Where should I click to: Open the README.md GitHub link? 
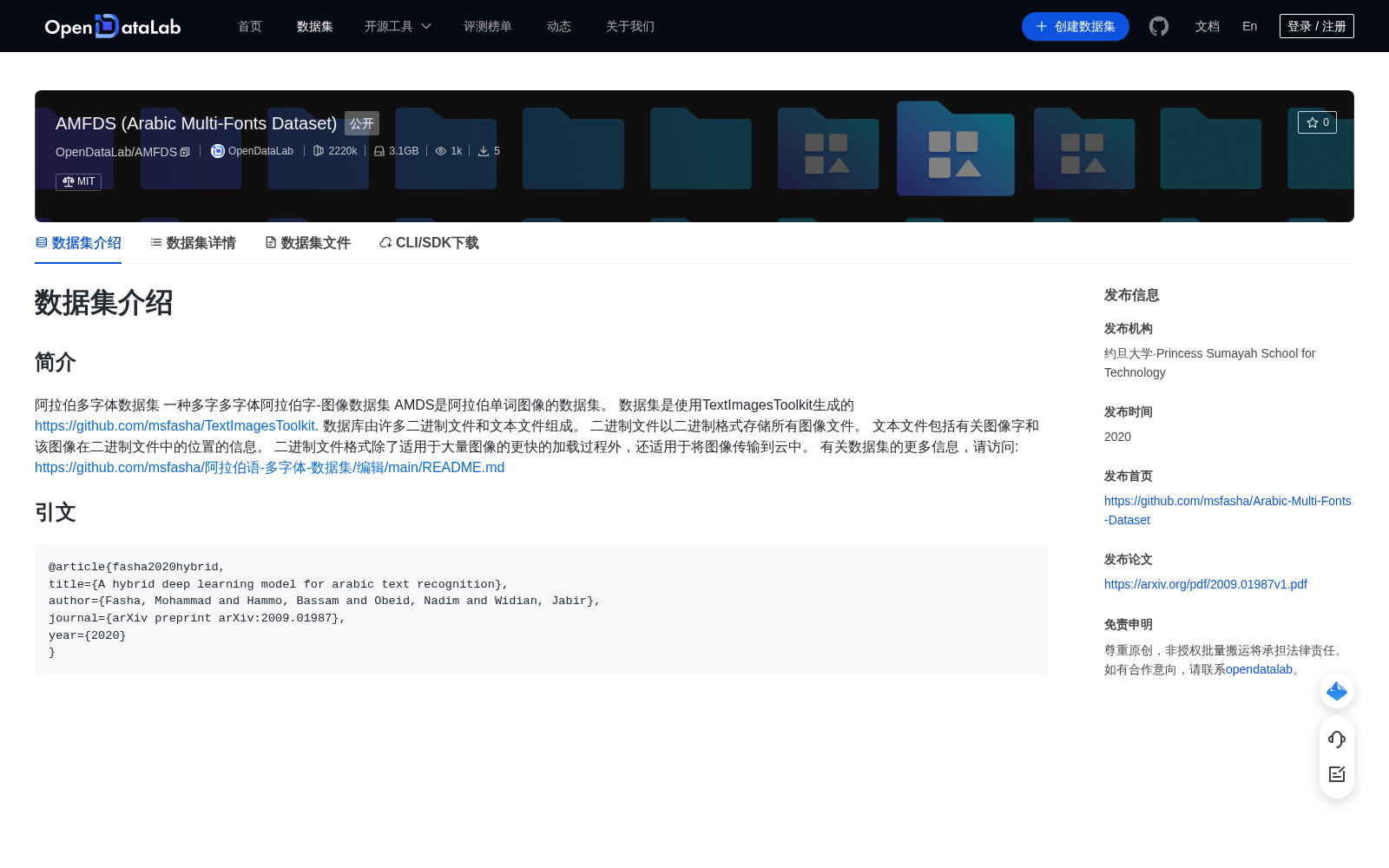[269, 468]
